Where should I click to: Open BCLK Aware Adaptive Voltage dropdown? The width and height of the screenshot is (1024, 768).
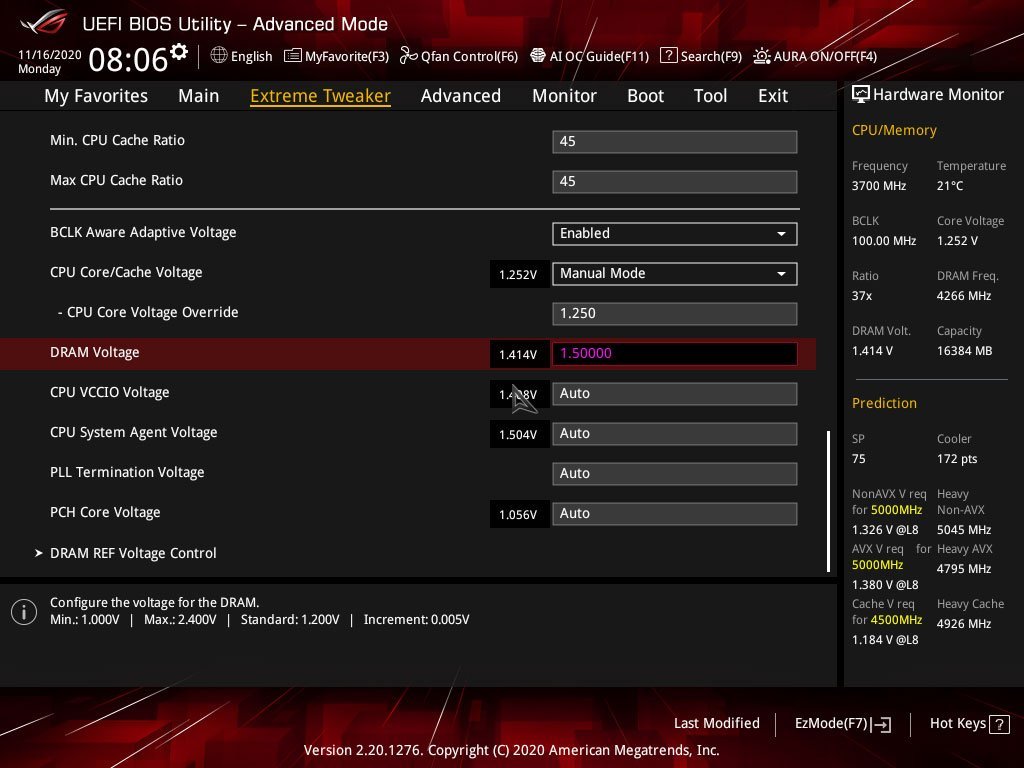tap(675, 234)
